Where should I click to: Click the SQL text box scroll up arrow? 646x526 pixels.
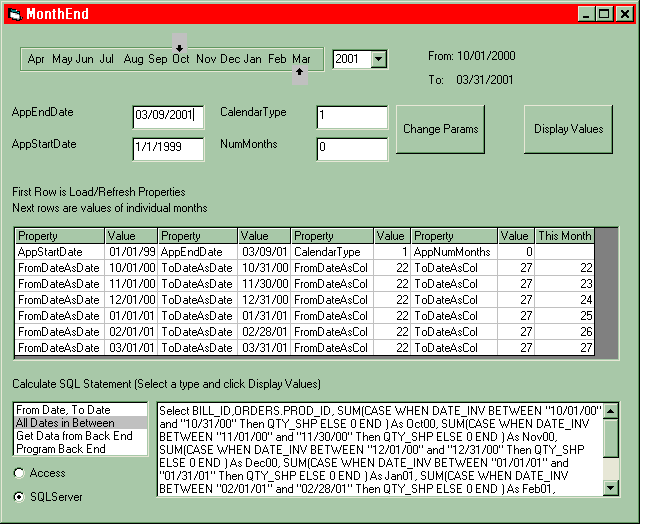(611, 411)
